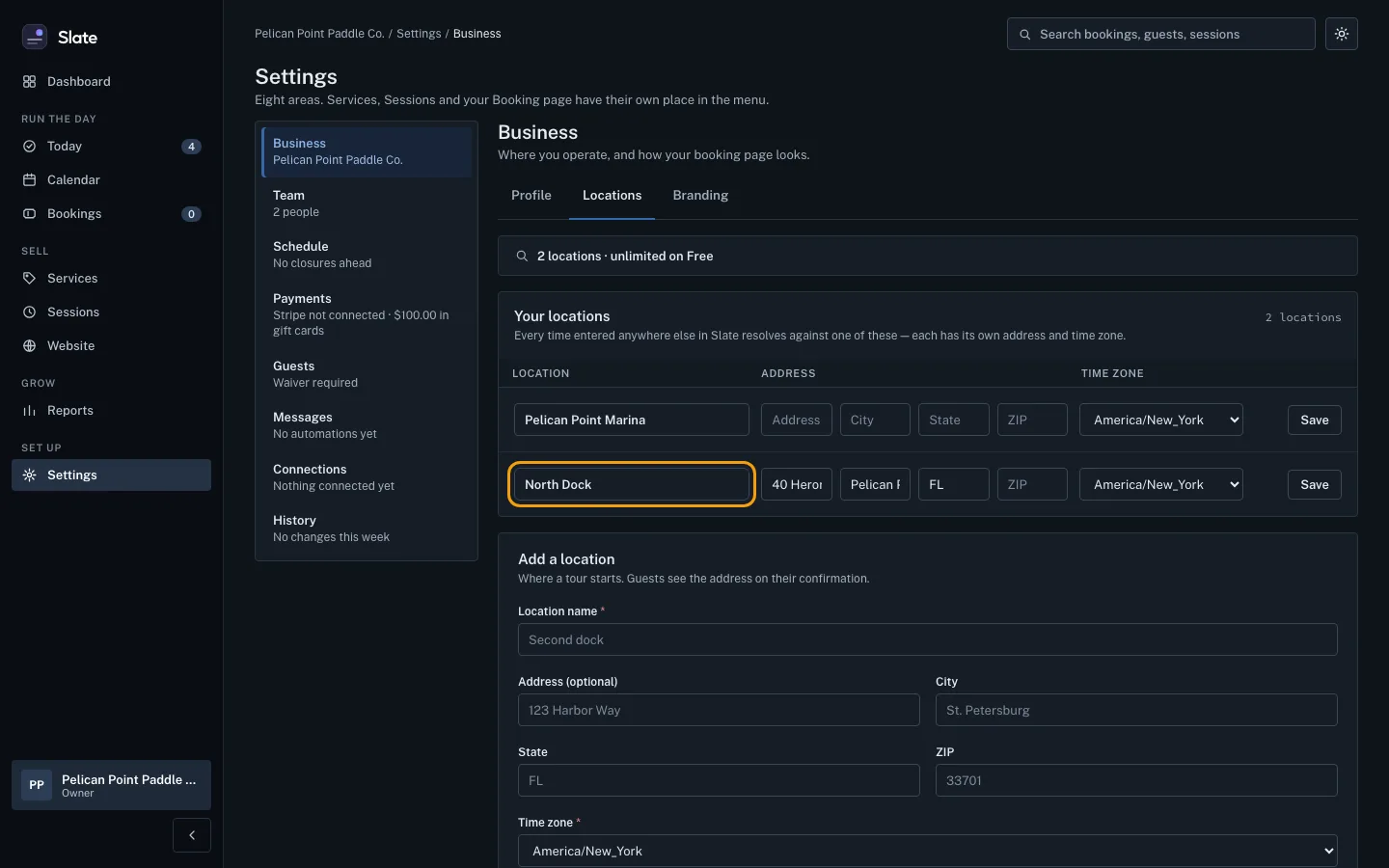Screen dimensions: 1389x868
Task: View the History settings section
Action: click(x=367, y=529)
